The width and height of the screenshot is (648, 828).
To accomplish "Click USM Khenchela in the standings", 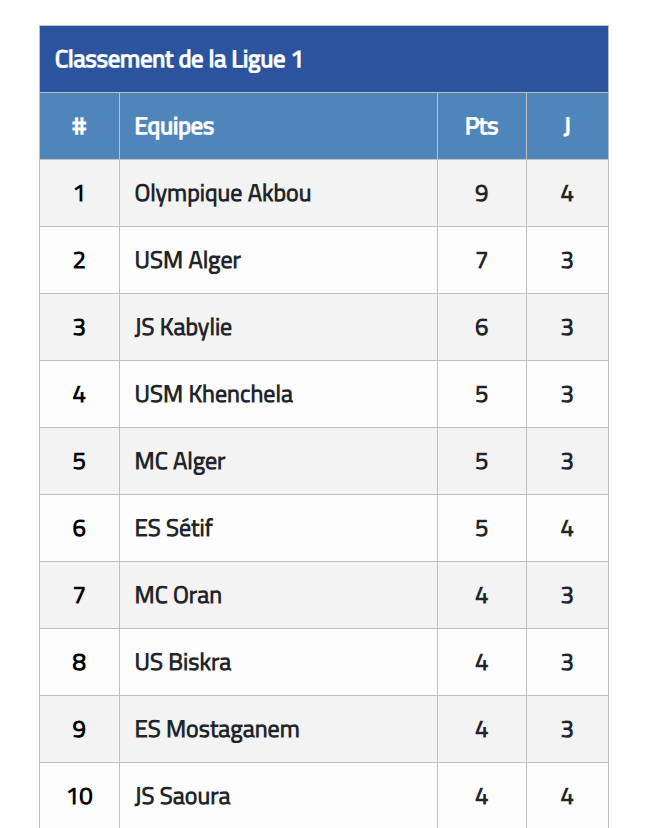I will pyautogui.click(x=213, y=394).
